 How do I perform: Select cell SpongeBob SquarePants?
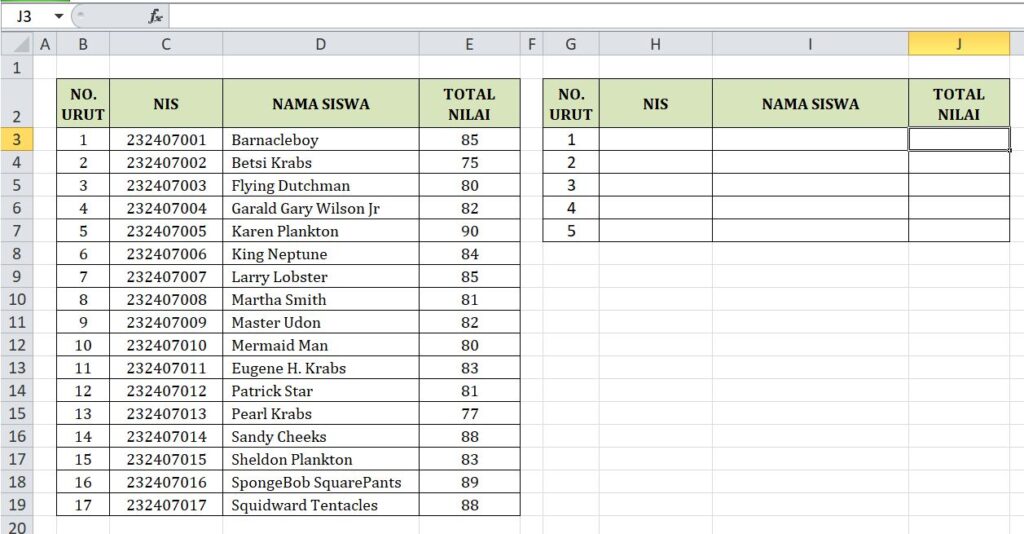click(x=321, y=482)
